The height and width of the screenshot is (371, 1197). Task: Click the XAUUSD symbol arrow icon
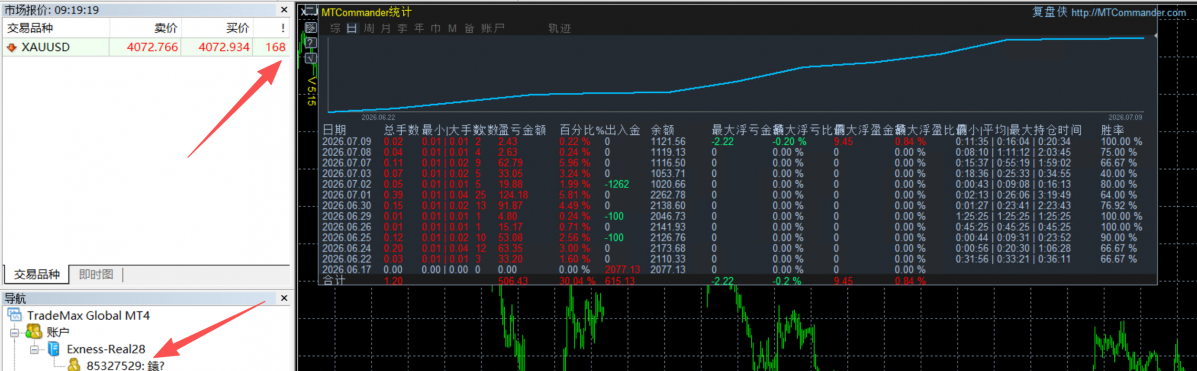11,47
